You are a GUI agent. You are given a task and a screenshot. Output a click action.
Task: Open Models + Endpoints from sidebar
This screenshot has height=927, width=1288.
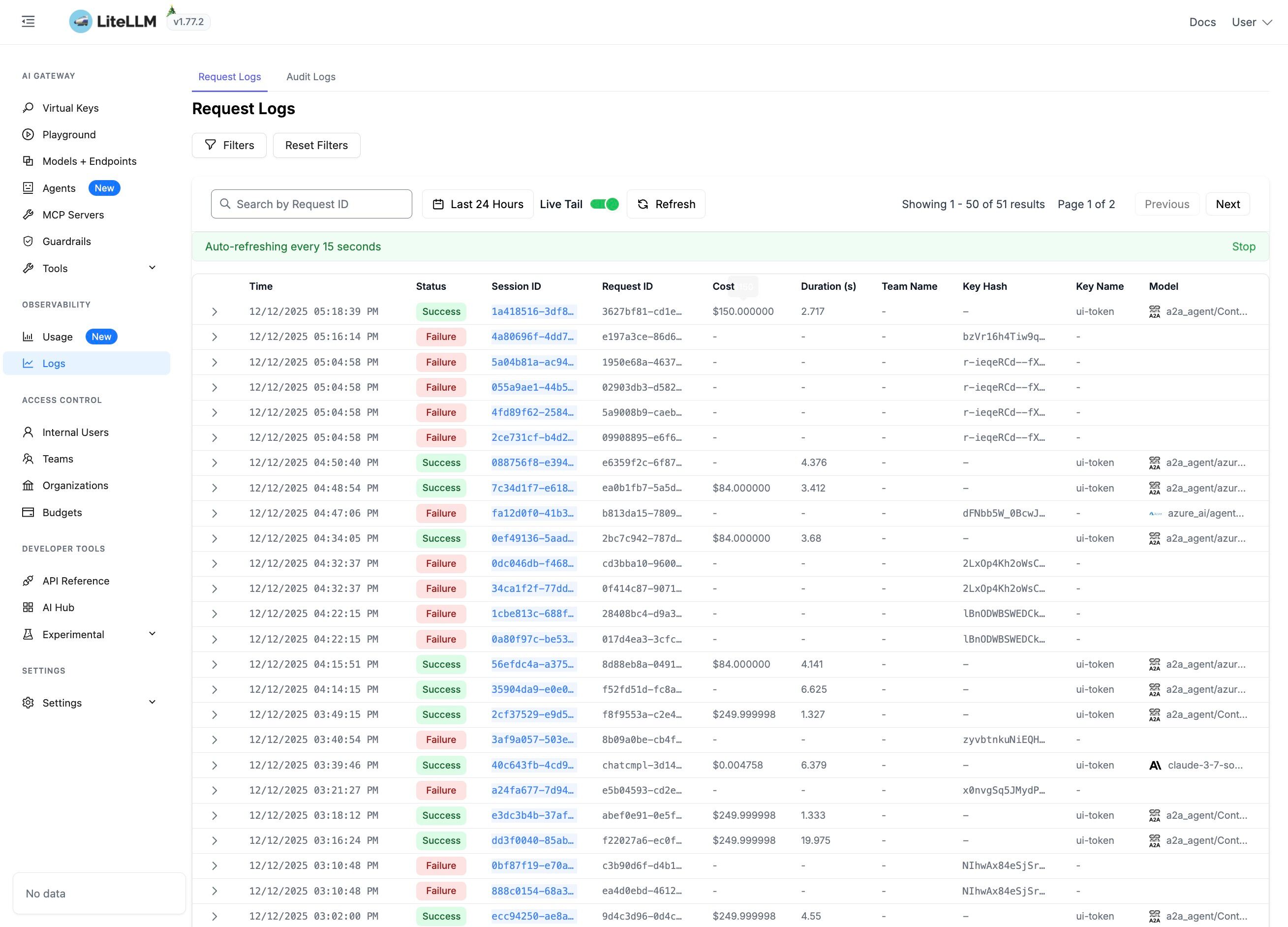pyautogui.click(x=89, y=161)
